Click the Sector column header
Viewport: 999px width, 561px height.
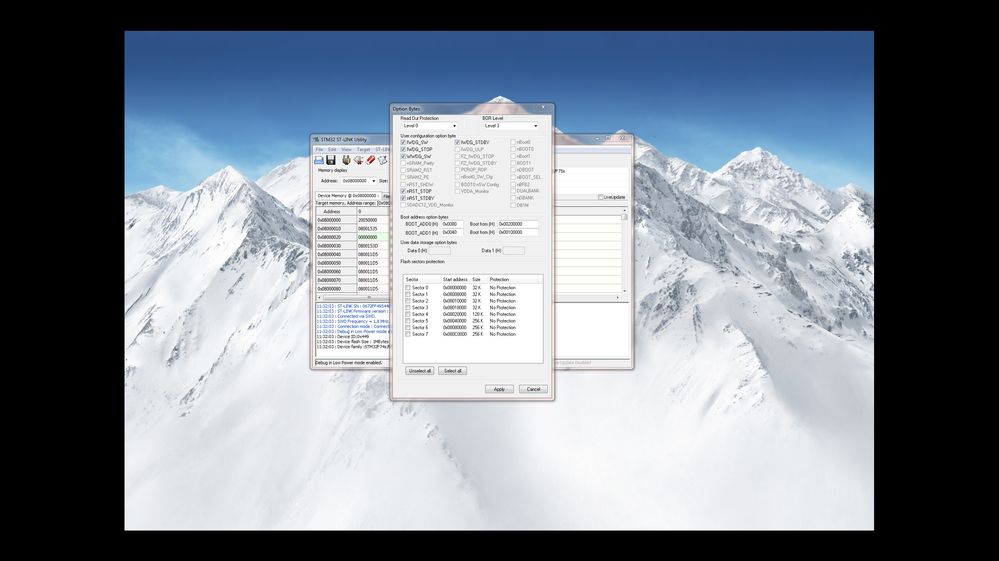[422, 280]
